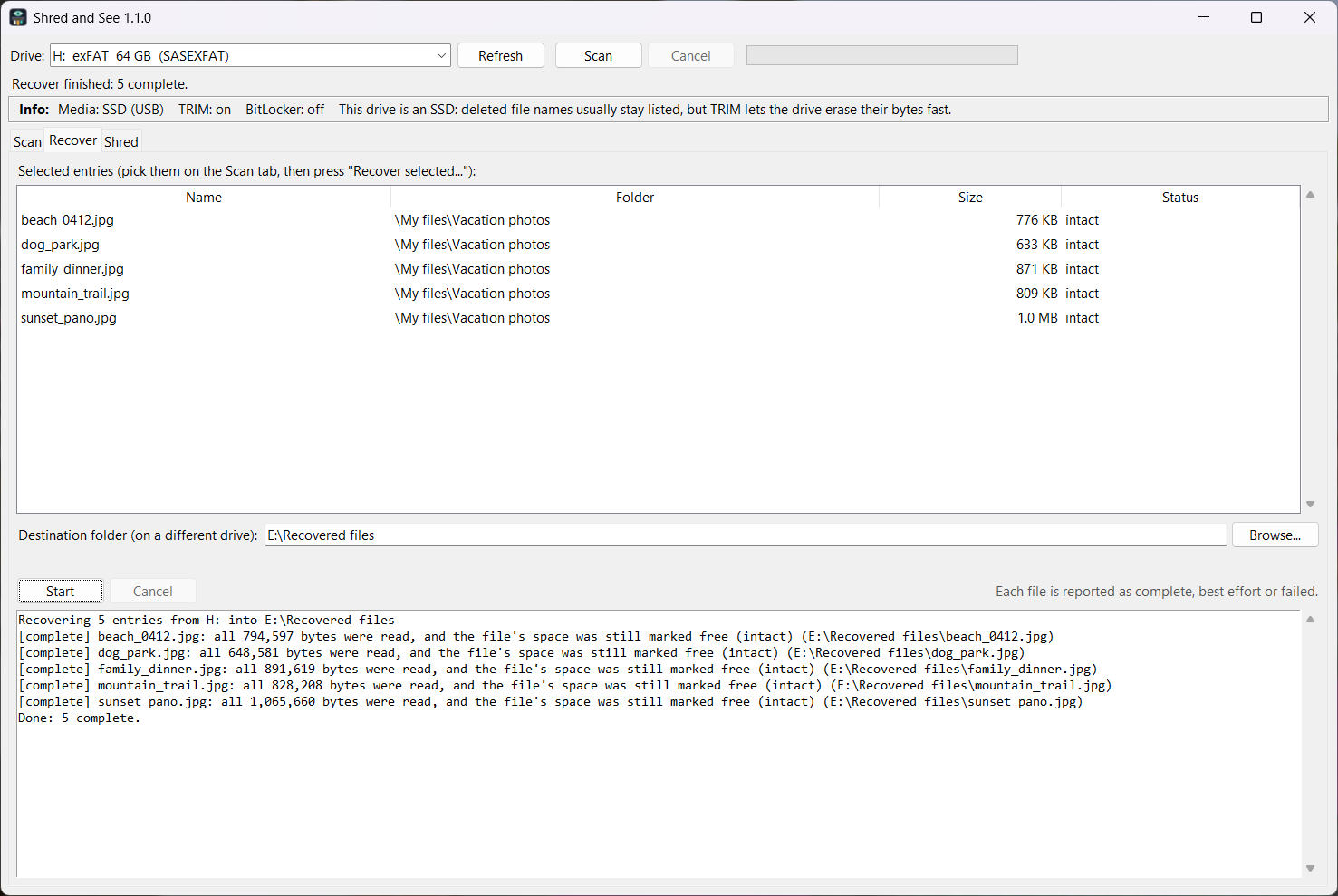The image size is (1338, 896).
Task: Click the sunset_pano.jpg complete log line
Action: coord(551,702)
